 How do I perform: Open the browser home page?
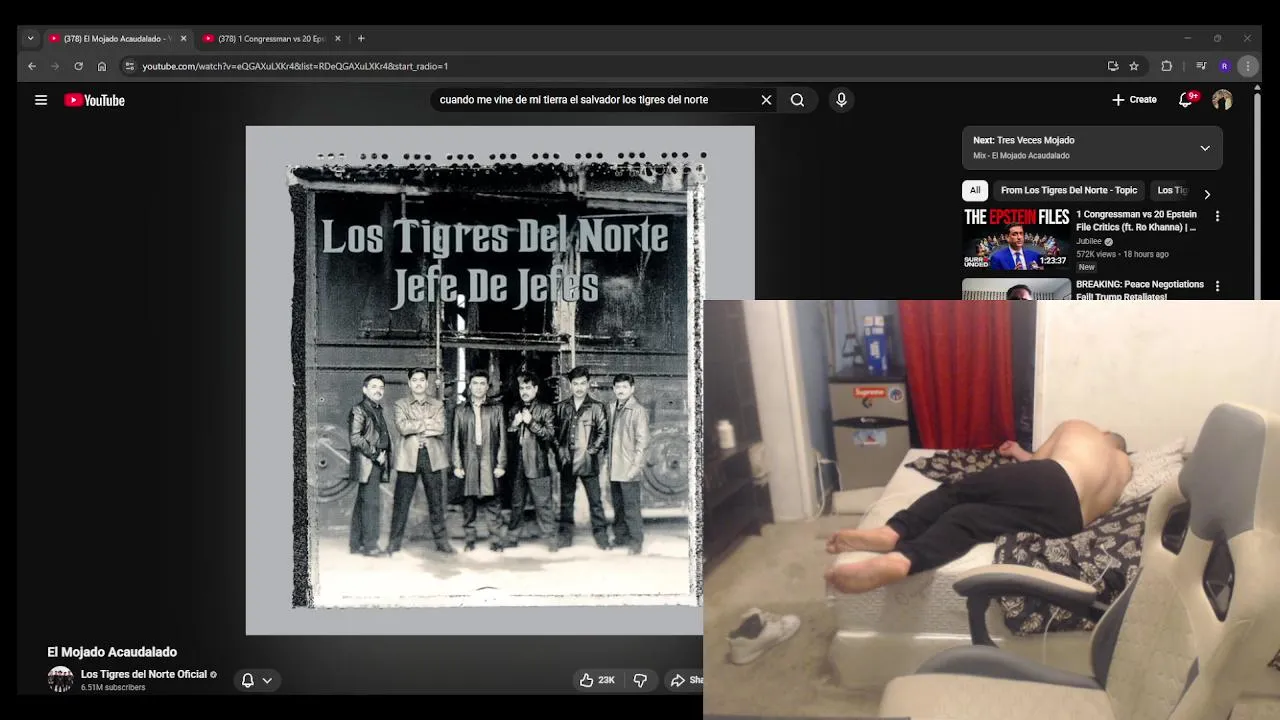click(x=101, y=66)
